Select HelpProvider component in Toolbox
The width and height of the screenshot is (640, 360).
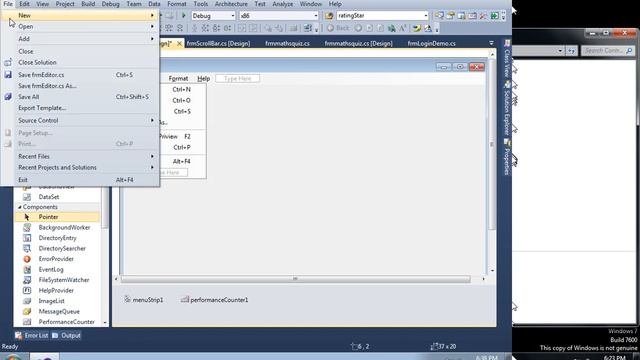pos(57,290)
